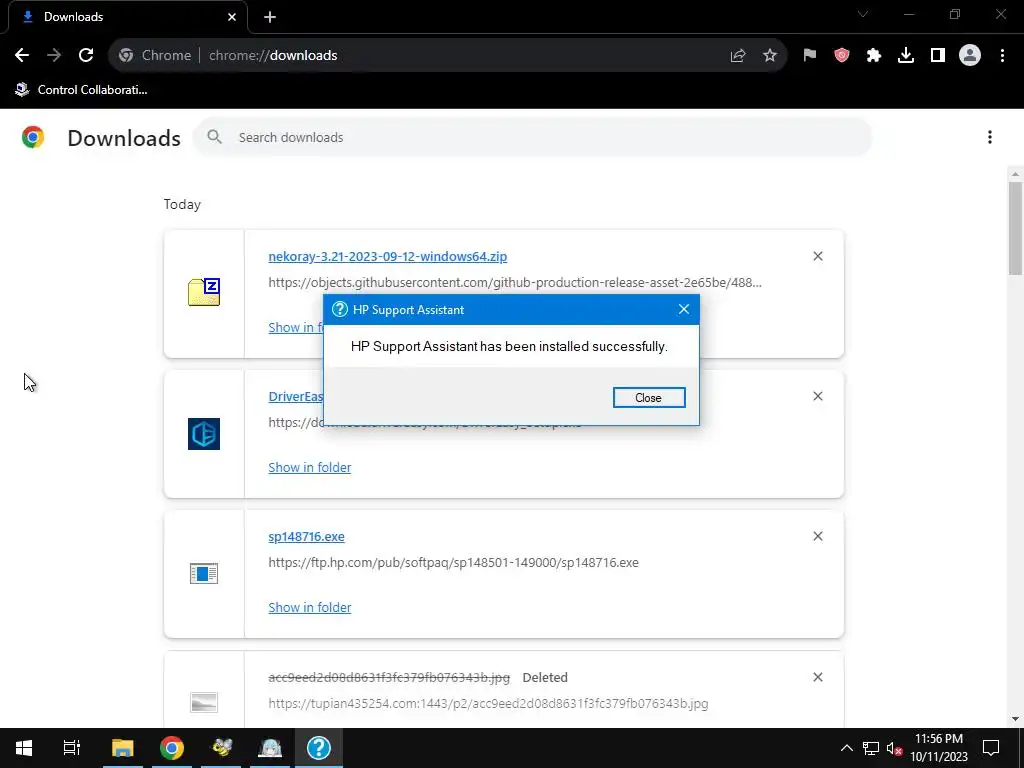Screen dimensions: 1024x768
Task: Open the notification center icon
Action: [991, 748]
